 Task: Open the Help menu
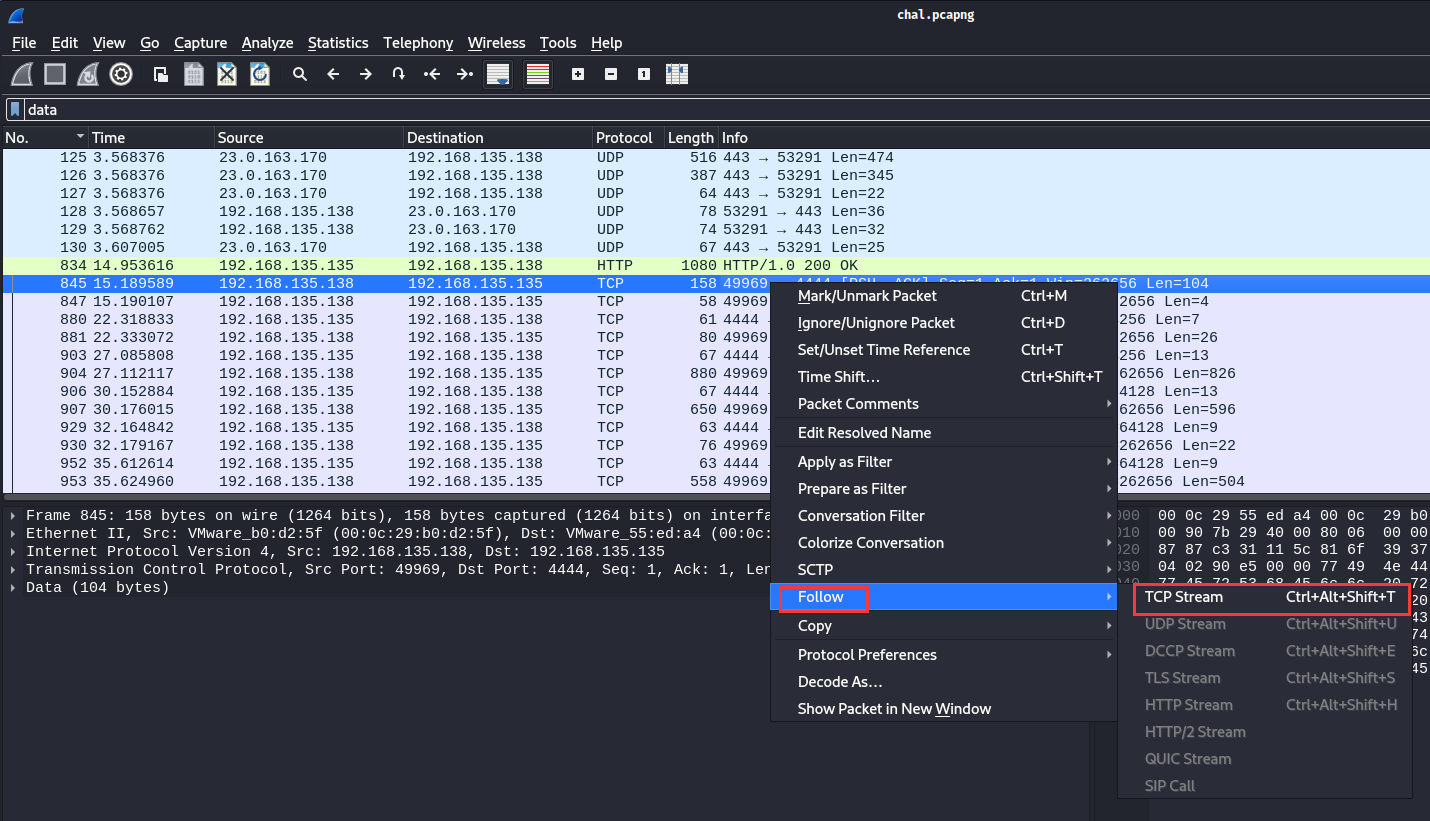[606, 43]
